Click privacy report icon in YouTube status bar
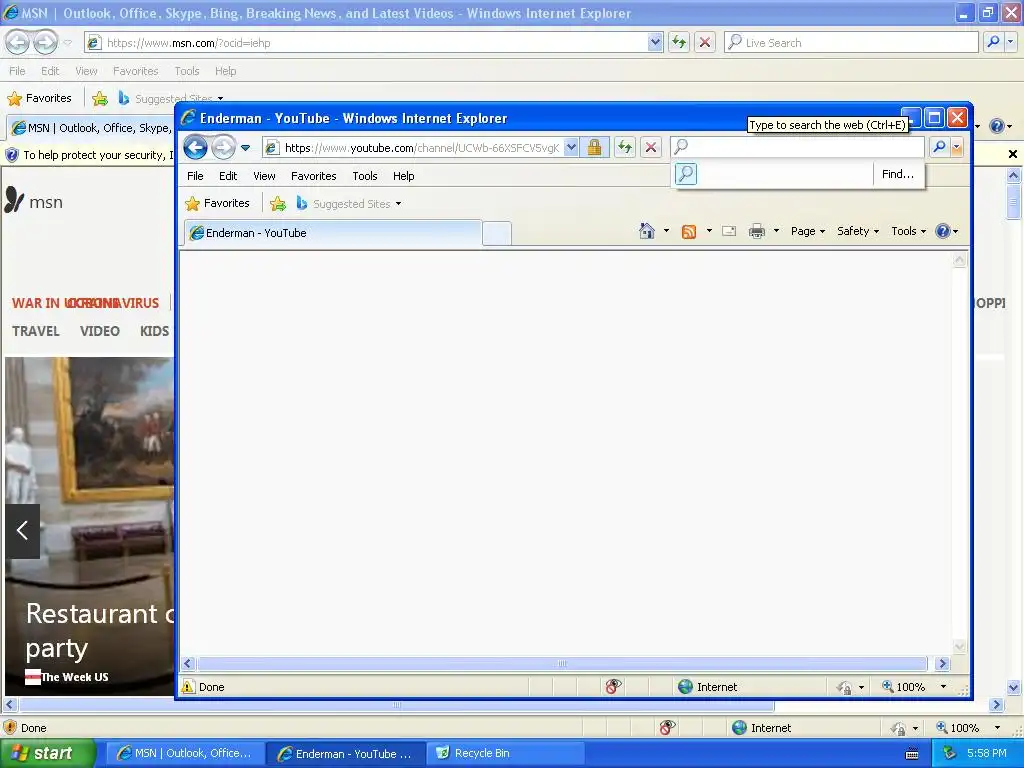The height and width of the screenshot is (768, 1024). tap(613, 686)
